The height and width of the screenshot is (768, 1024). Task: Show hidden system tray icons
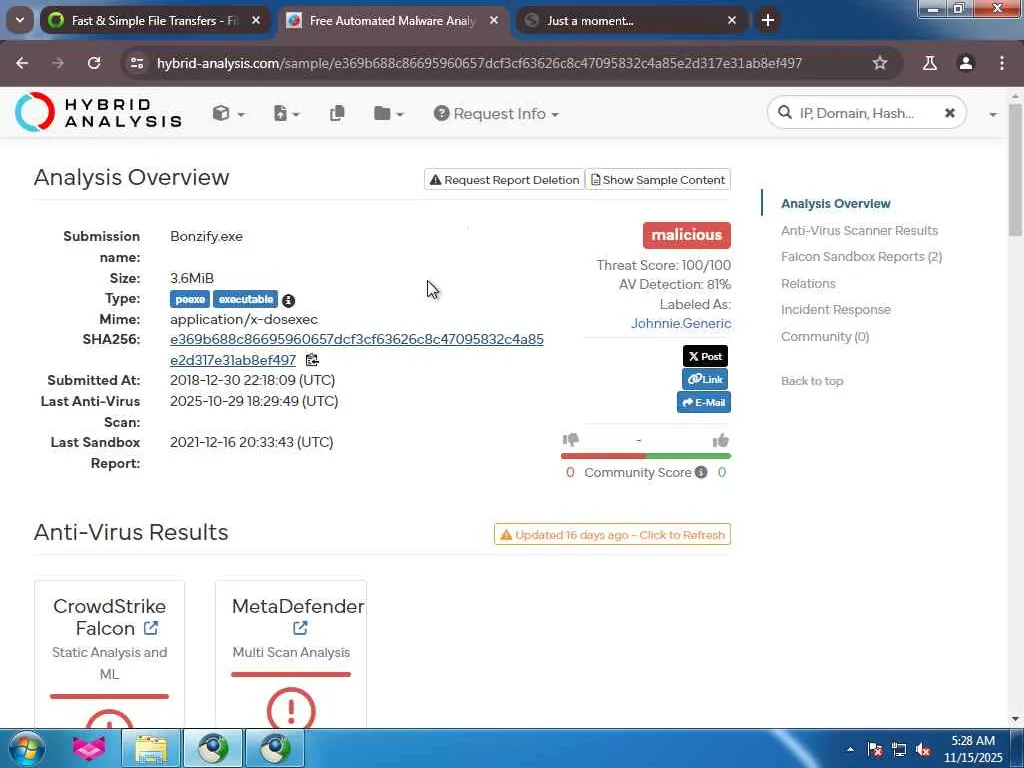(x=850, y=749)
